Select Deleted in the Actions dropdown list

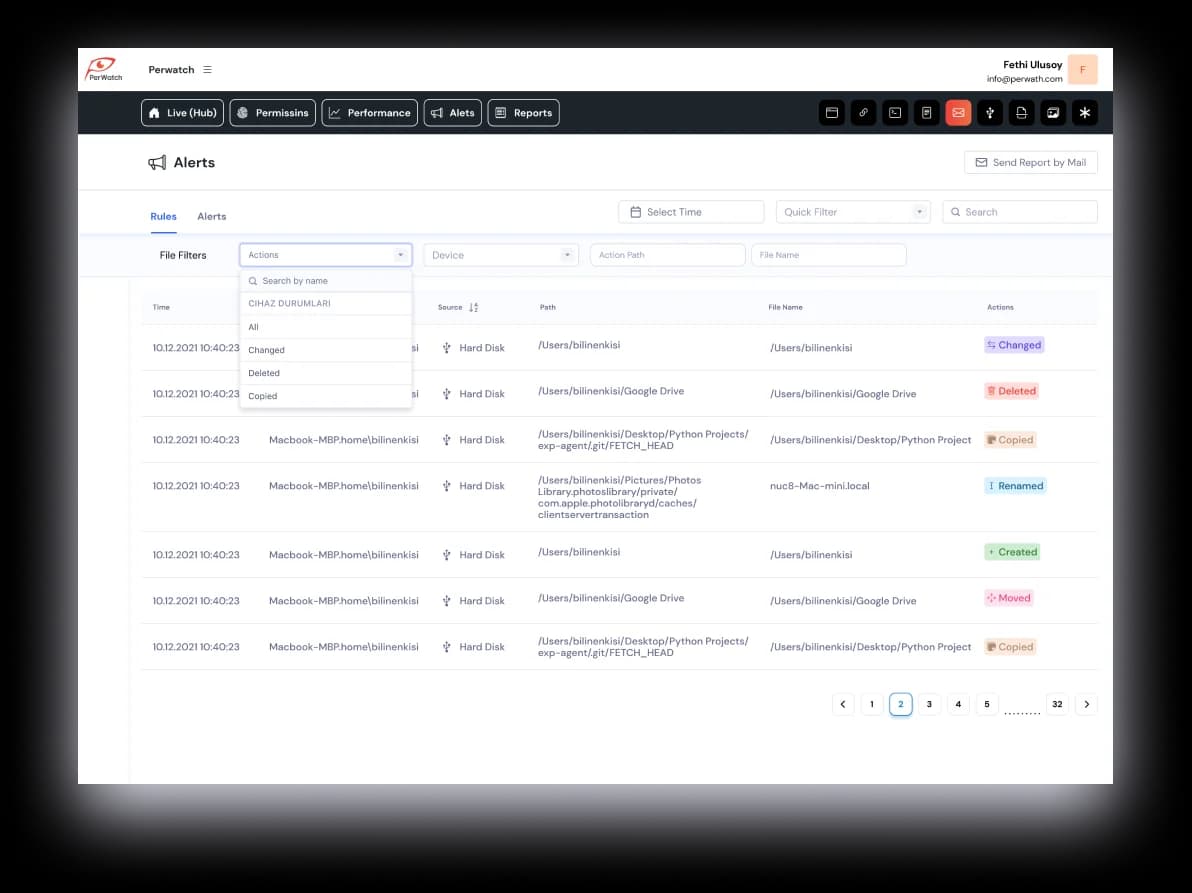(x=263, y=373)
